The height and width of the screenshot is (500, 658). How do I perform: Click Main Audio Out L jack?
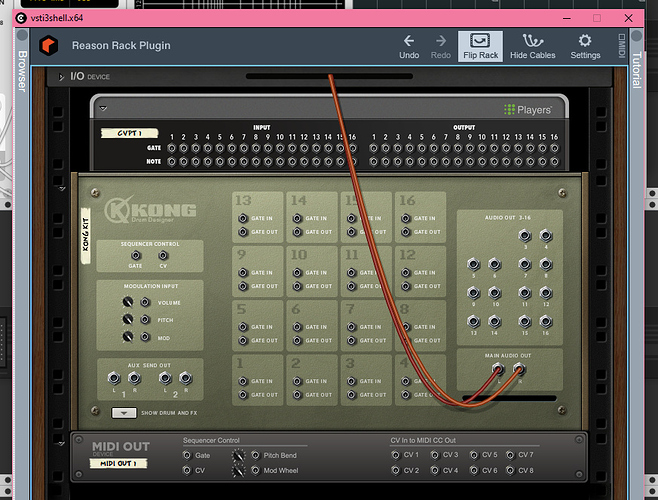click(498, 369)
